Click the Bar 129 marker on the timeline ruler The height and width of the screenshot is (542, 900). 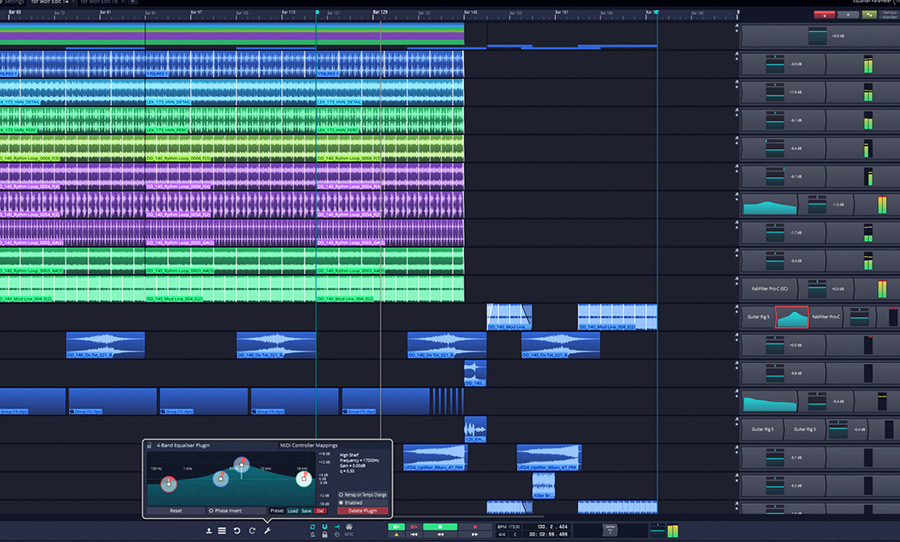pos(379,12)
